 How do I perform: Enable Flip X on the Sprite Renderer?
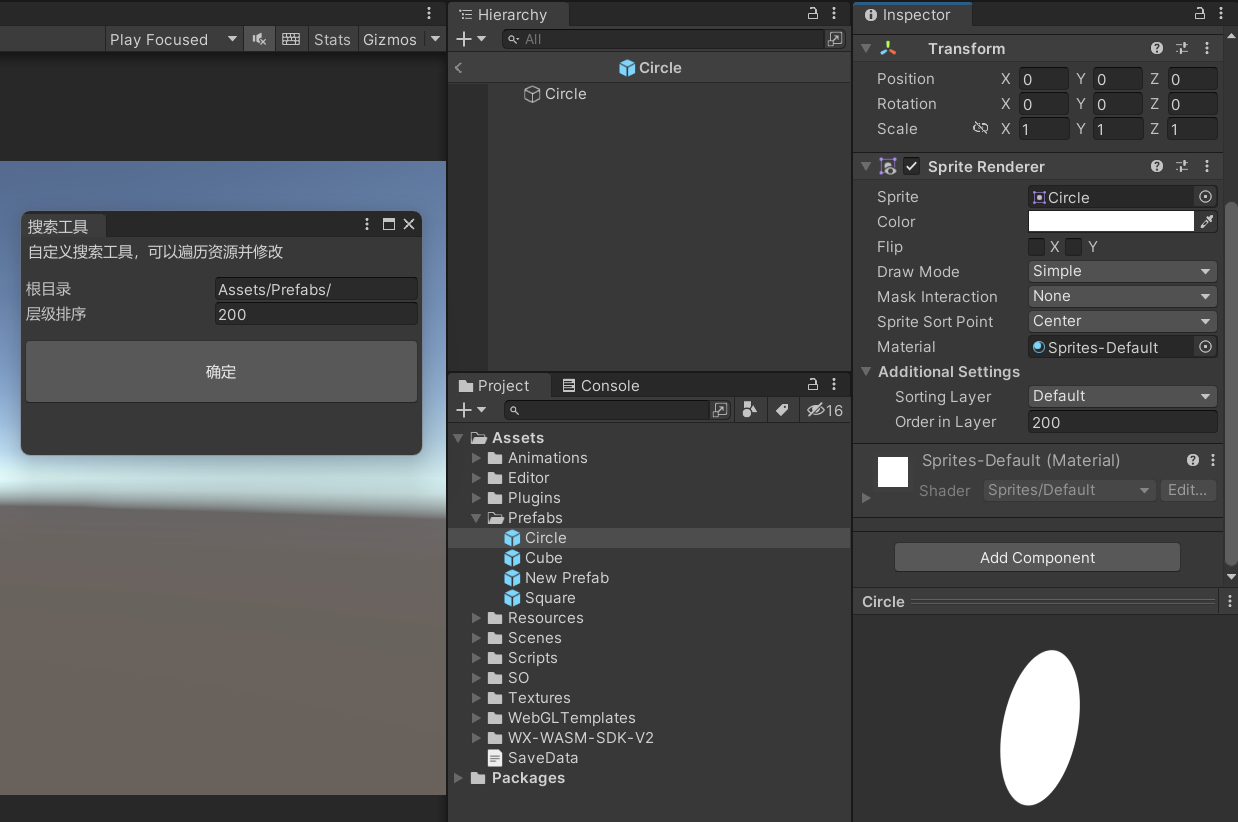coord(1037,246)
